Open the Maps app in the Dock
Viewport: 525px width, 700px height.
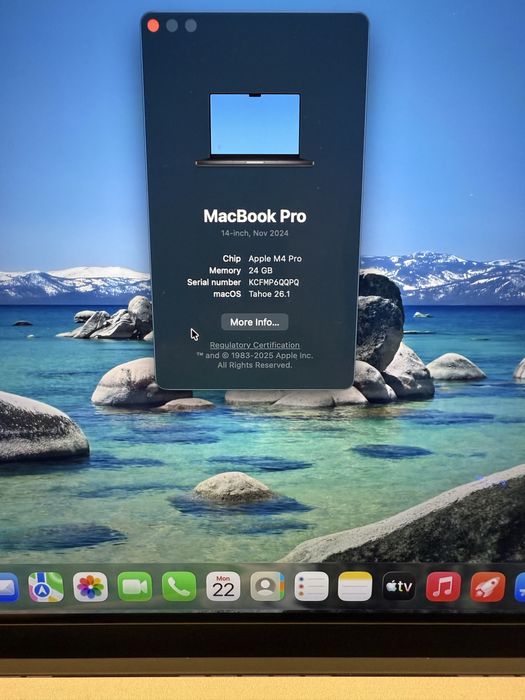46,587
